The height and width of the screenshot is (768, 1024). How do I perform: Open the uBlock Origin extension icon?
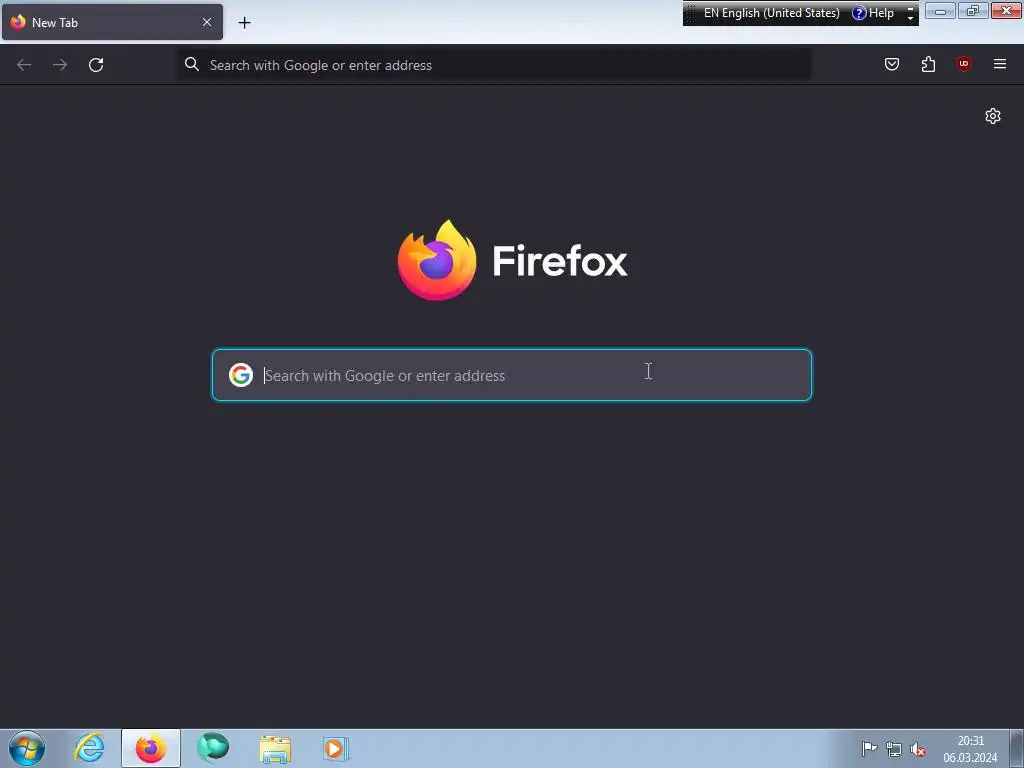click(x=964, y=64)
